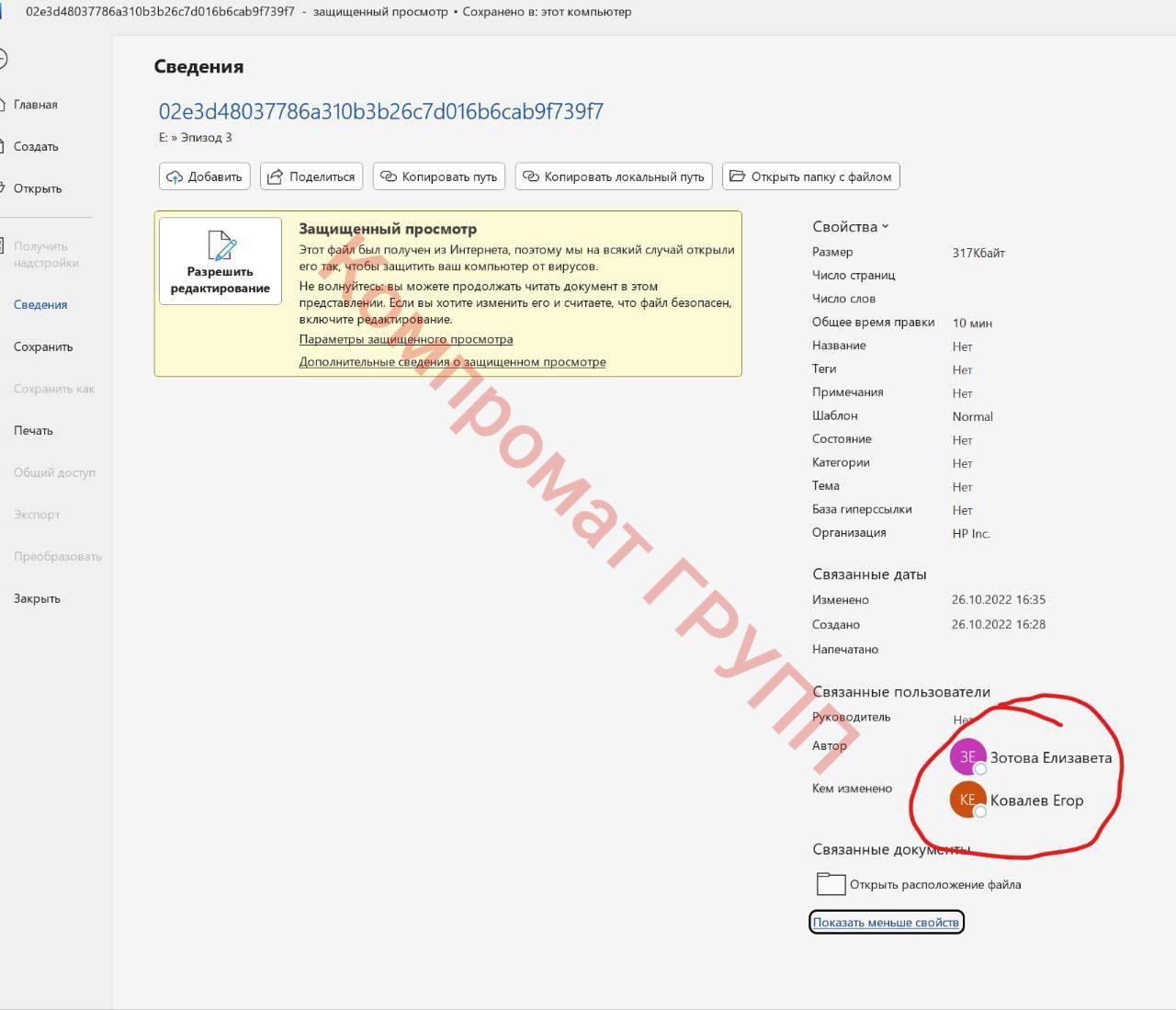Click the ЗЕ author avatar circle
The image size is (1176, 1010).
pos(967,756)
